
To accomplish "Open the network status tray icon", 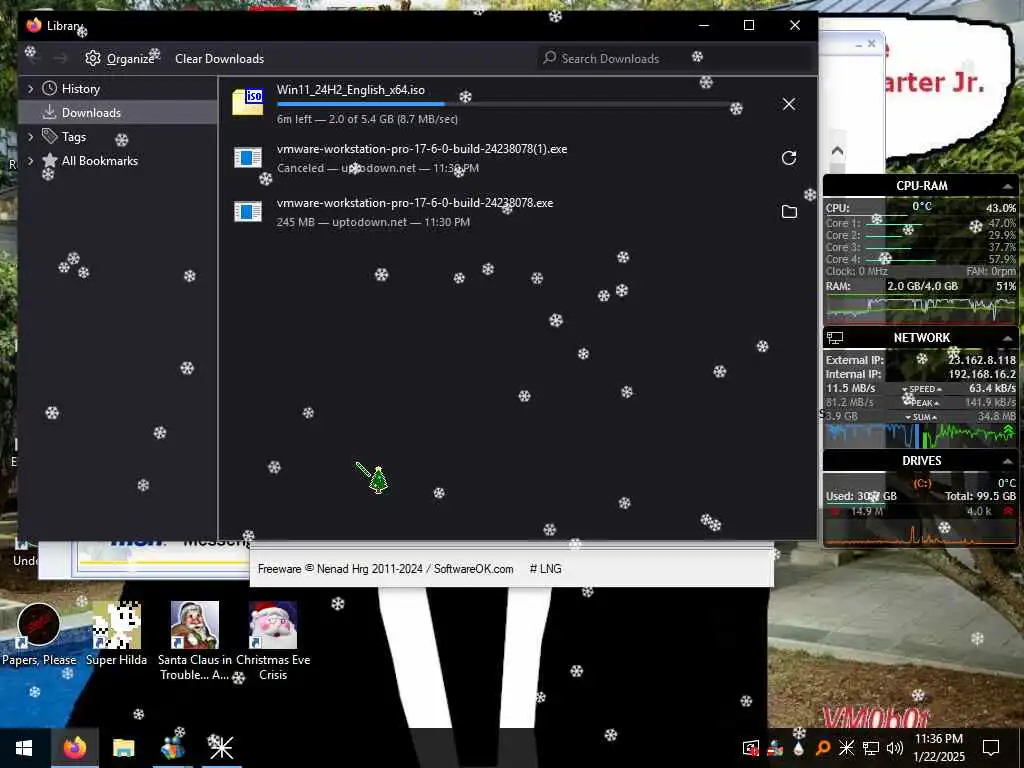I will click(871, 748).
